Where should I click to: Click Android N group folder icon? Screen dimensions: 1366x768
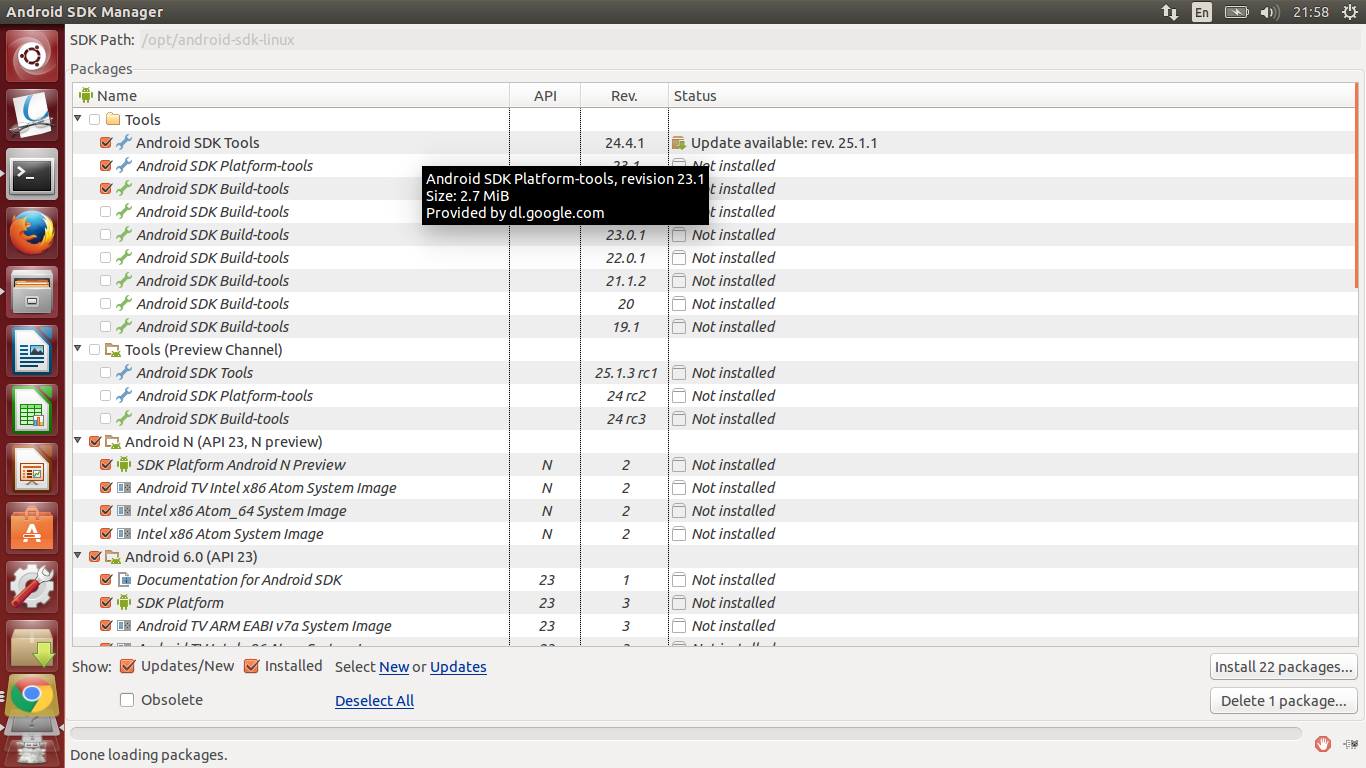pos(113,441)
